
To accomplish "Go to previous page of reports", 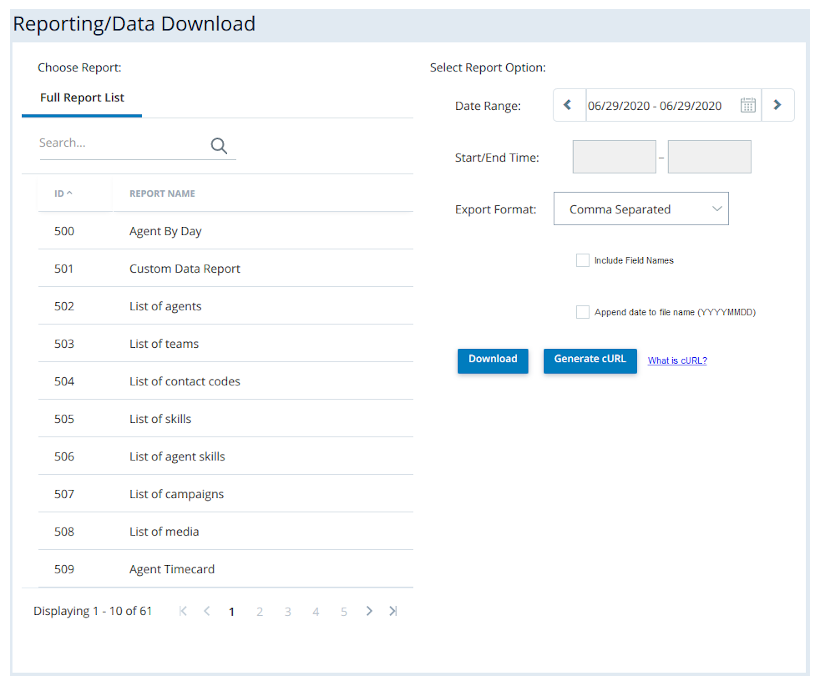I will coord(207,611).
